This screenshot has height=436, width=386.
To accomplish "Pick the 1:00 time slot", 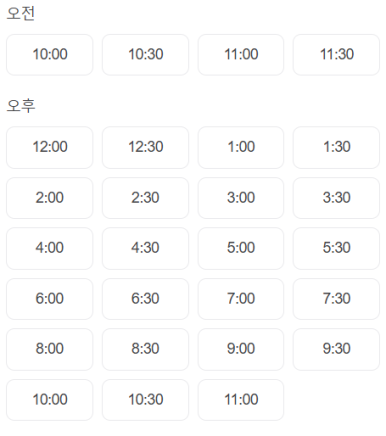I will pyautogui.click(x=241, y=147).
